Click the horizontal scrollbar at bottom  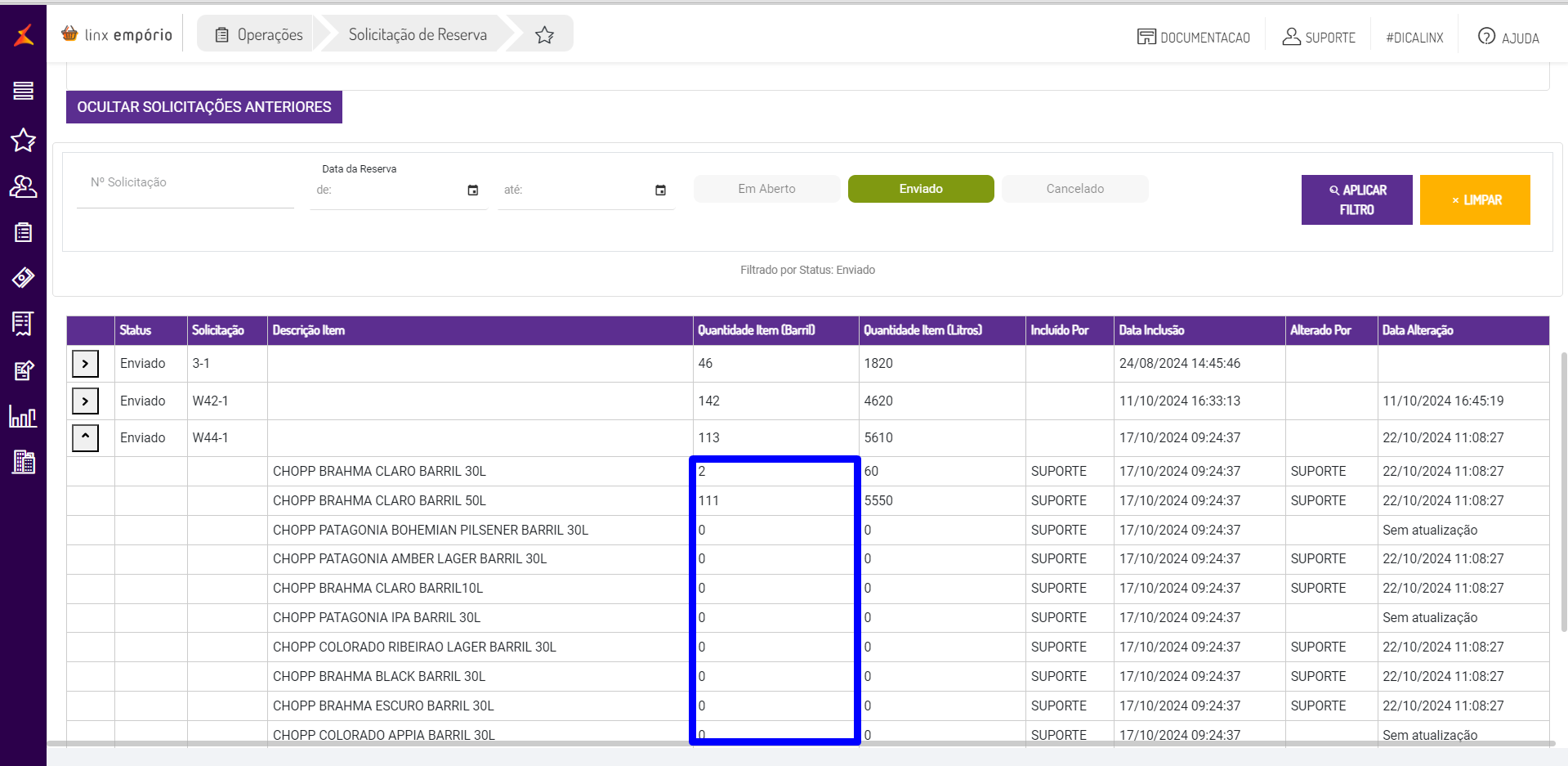801,744
